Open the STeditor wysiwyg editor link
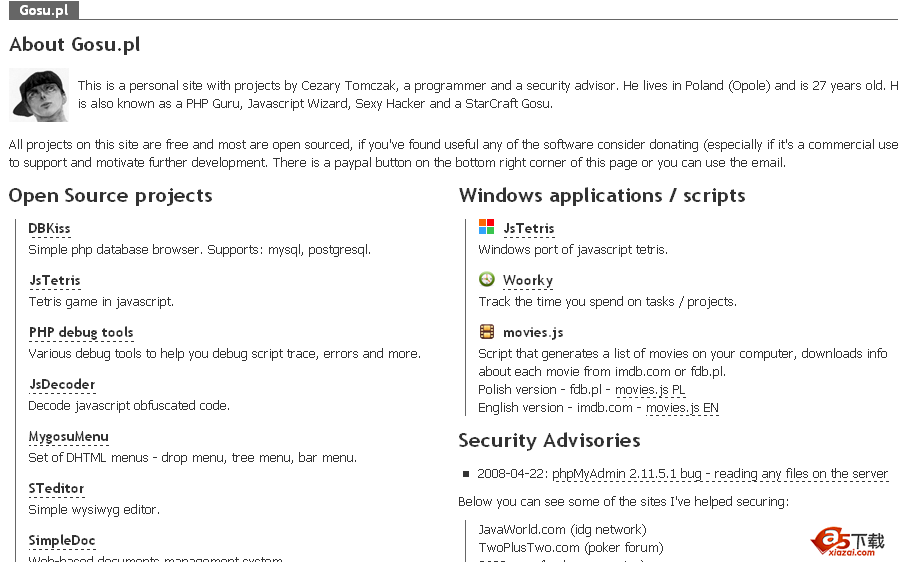 tap(56, 489)
